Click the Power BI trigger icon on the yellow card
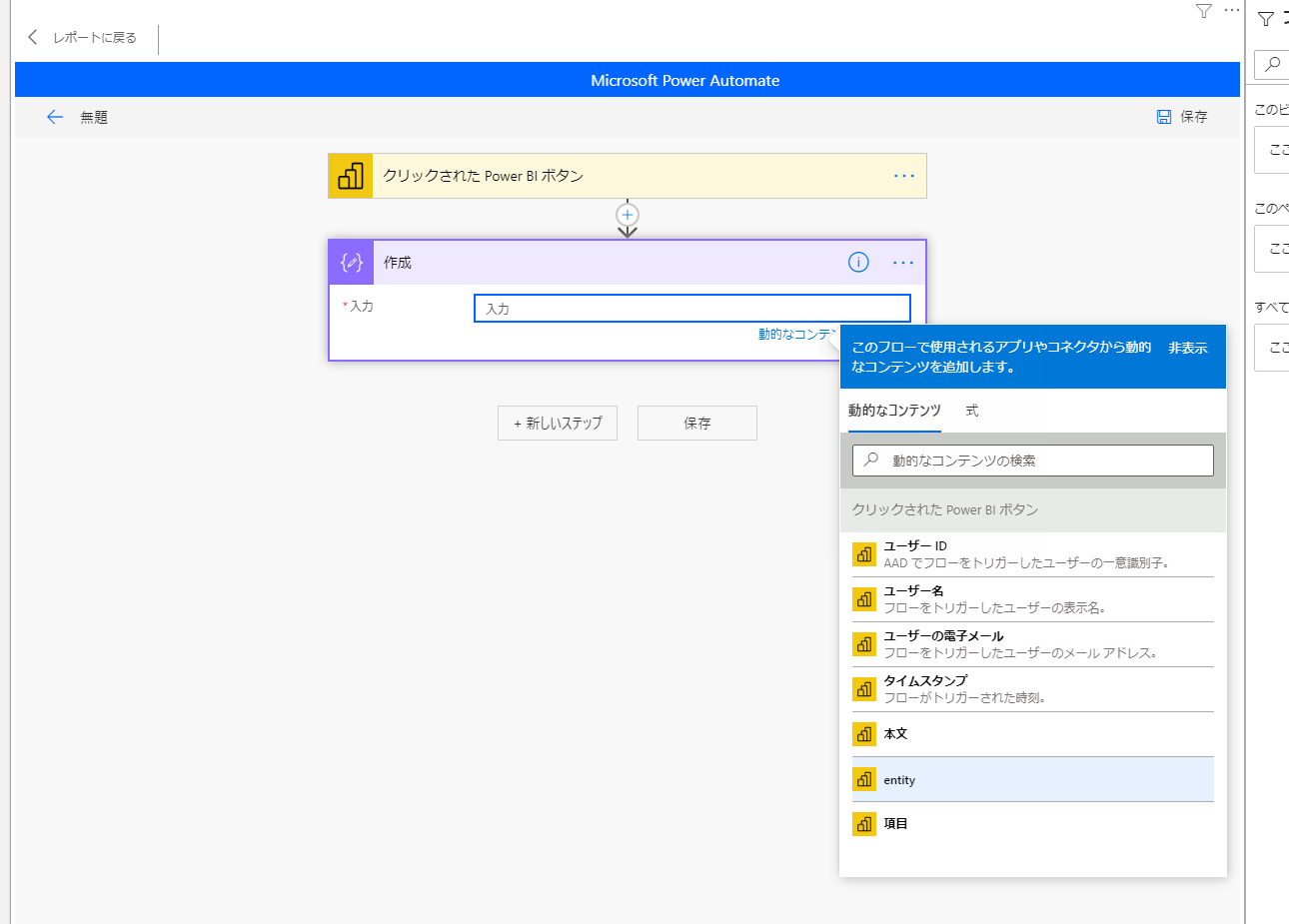 click(350, 175)
